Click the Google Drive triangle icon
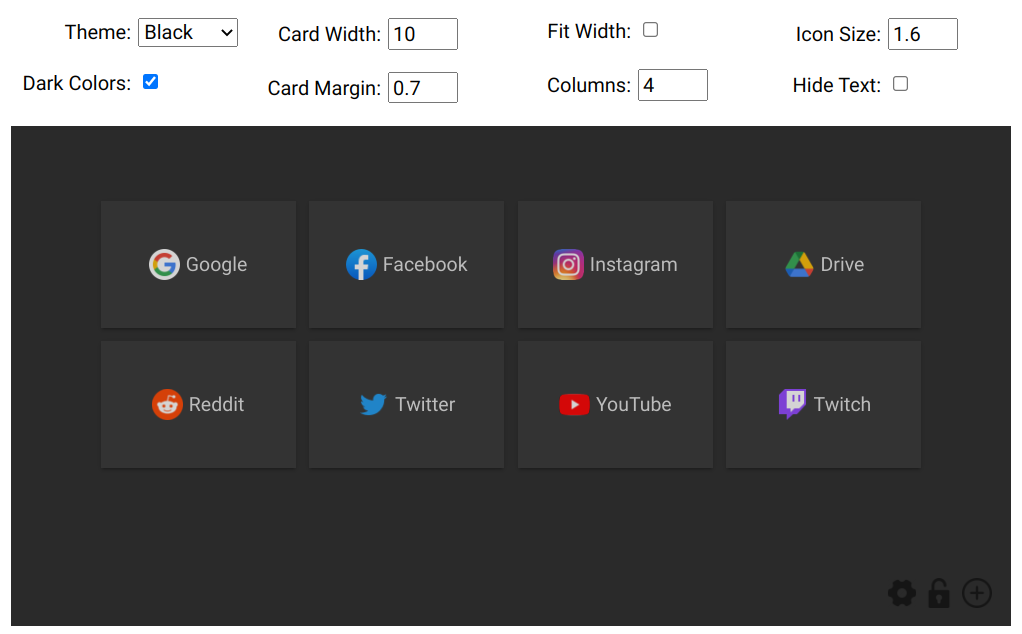Image resolution: width=1022 pixels, height=634 pixels. 799,265
